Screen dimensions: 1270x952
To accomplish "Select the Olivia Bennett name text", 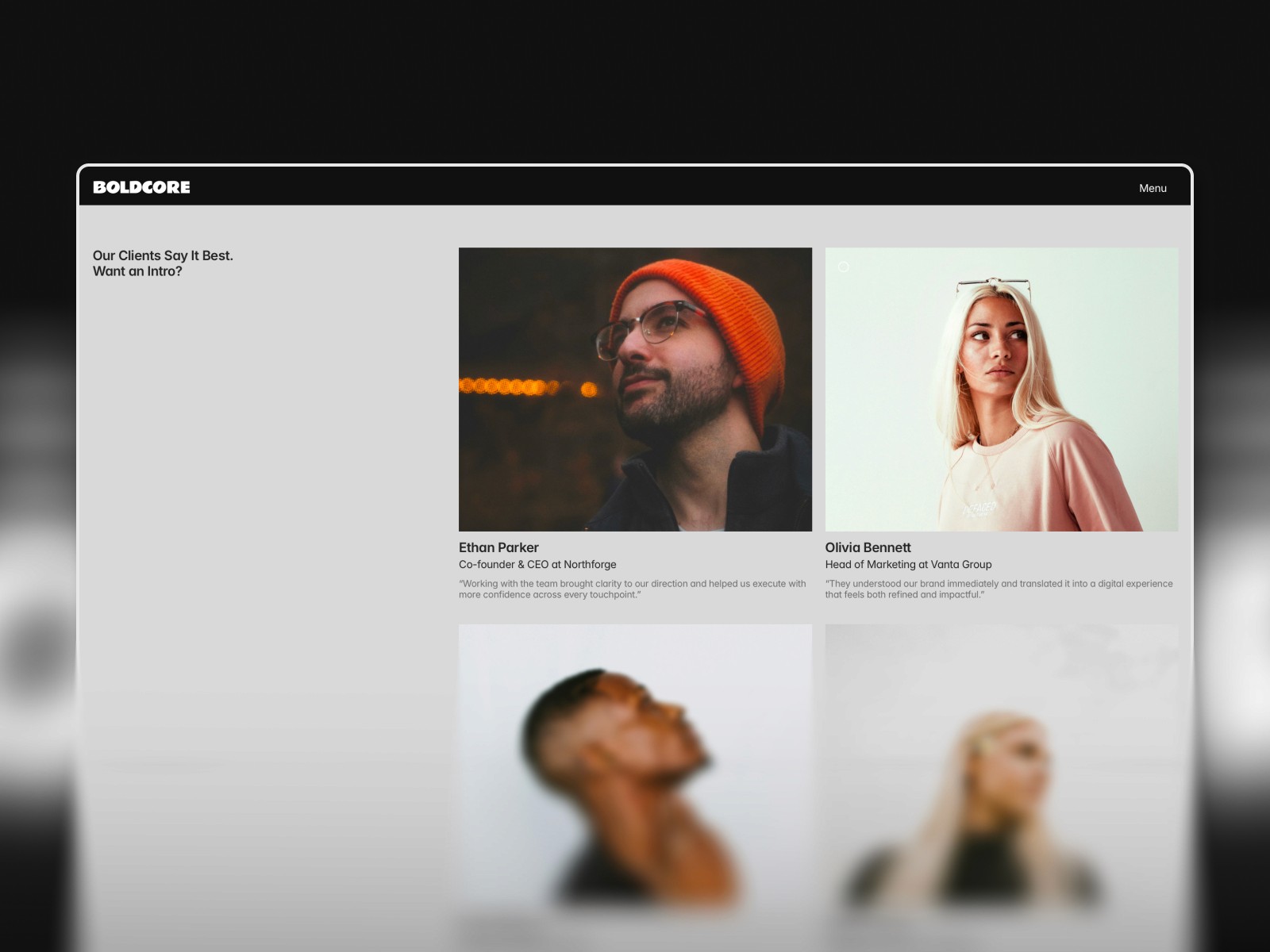I will click(x=868, y=547).
